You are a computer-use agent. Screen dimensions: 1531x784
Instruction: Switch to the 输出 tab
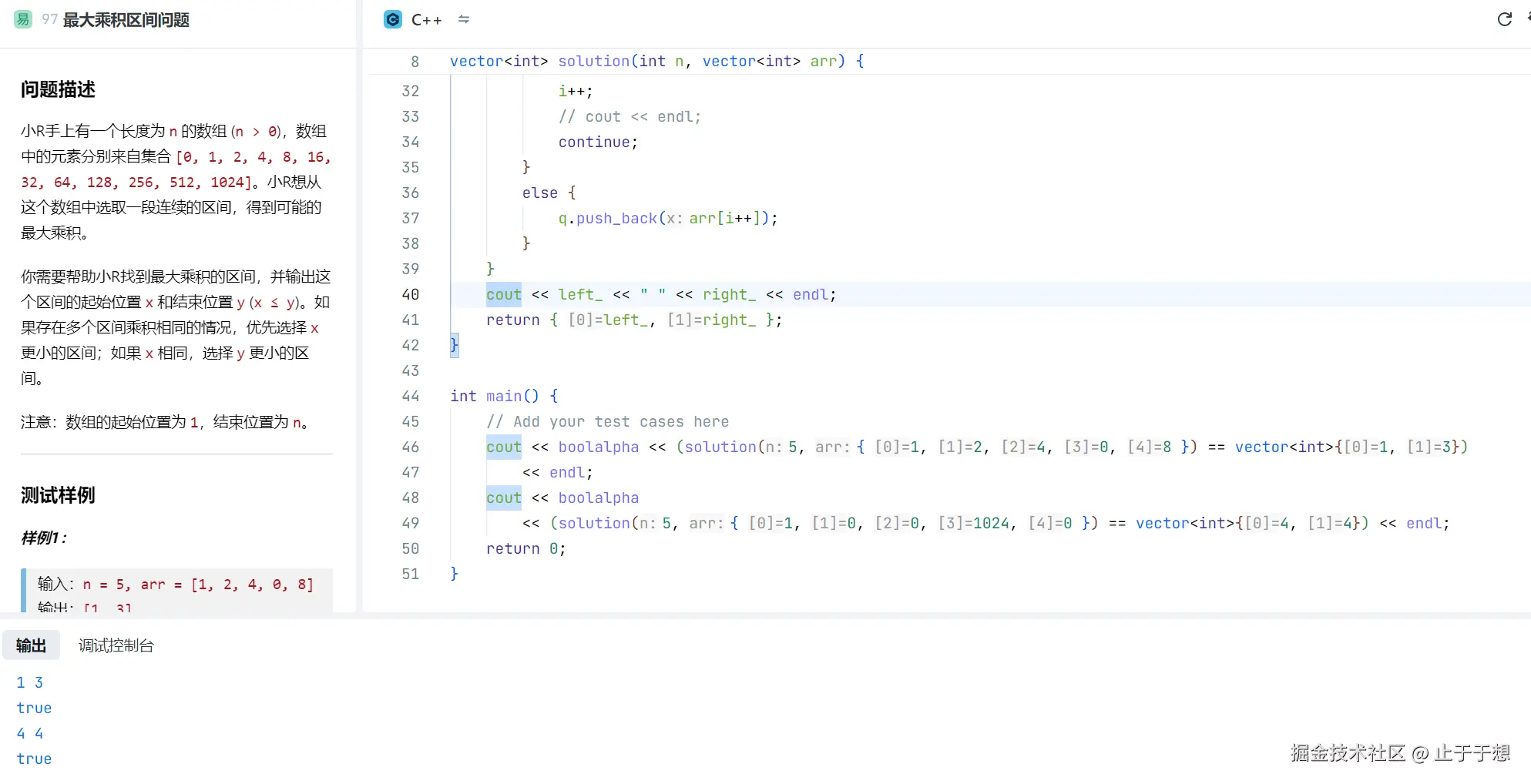pos(31,645)
